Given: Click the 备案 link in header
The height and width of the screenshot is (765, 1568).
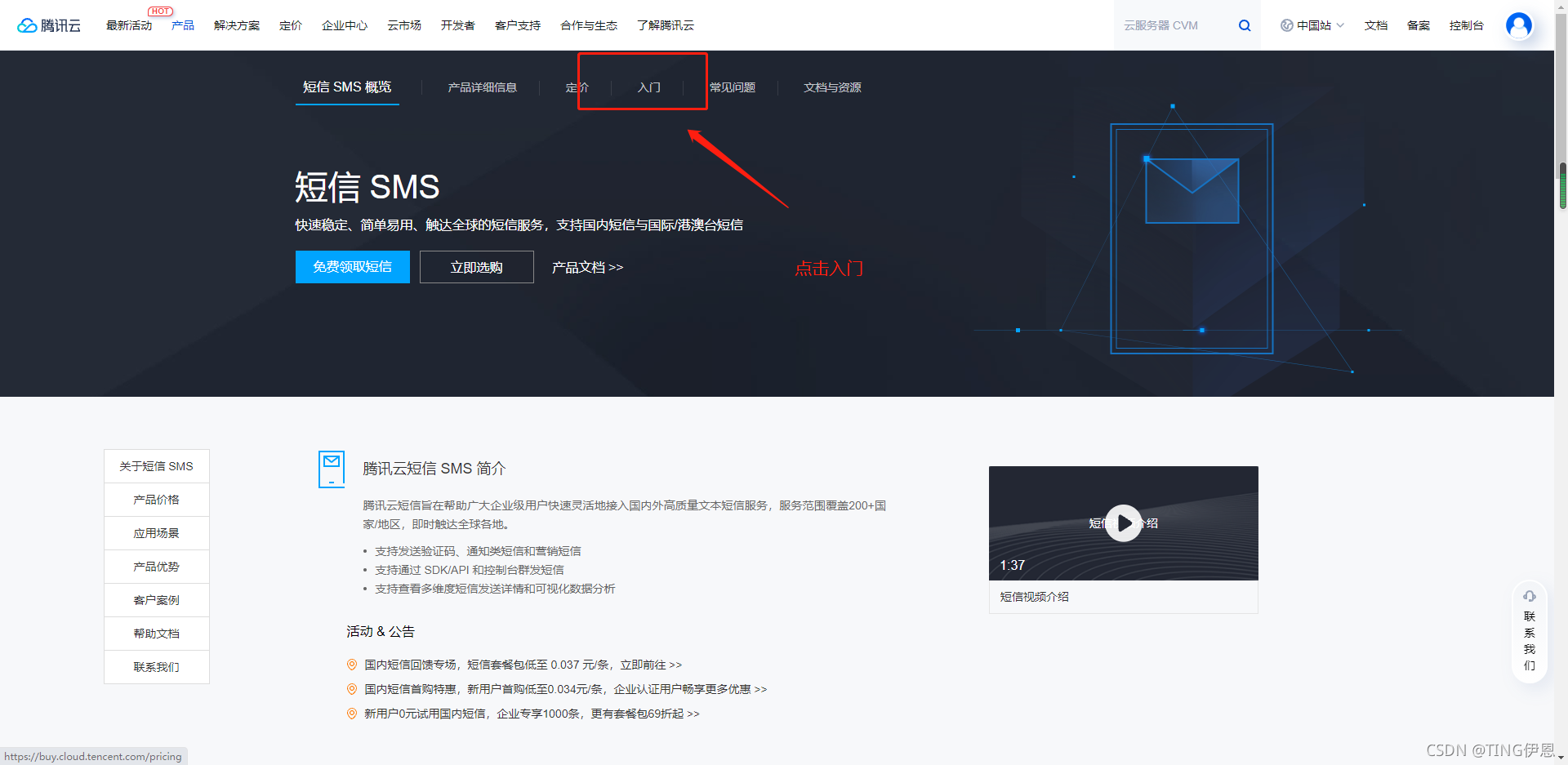Looking at the screenshot, I should tap(1419, 25).
